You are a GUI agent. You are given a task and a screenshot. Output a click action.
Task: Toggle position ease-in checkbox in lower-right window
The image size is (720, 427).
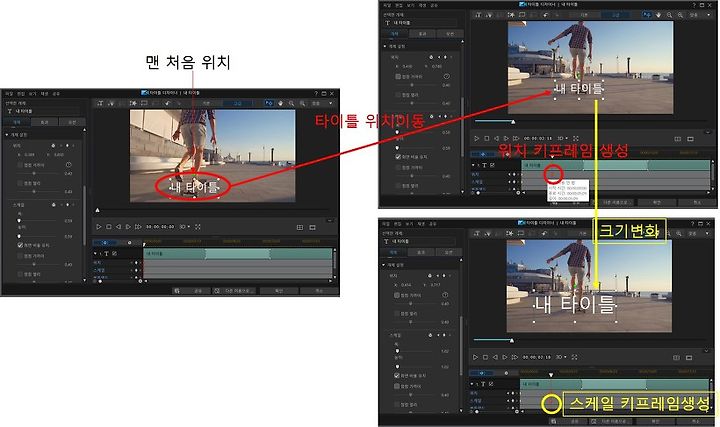tap(397, 295)
